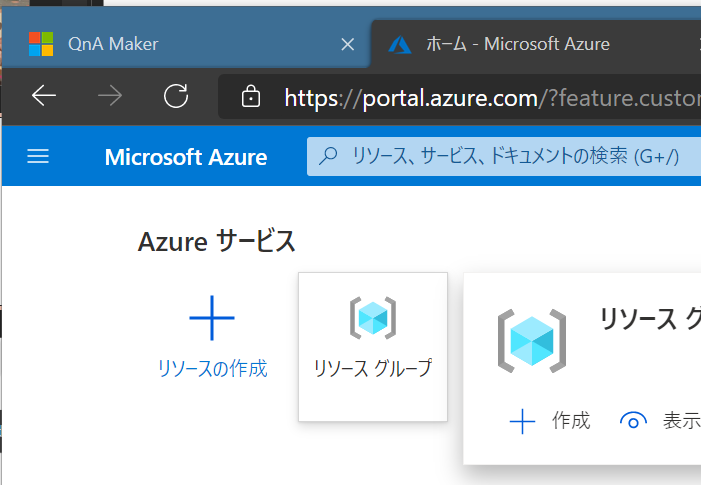Screen dimensions: 701x485
Task: Click the リソースの作成 link text
Action: (213, 368)
